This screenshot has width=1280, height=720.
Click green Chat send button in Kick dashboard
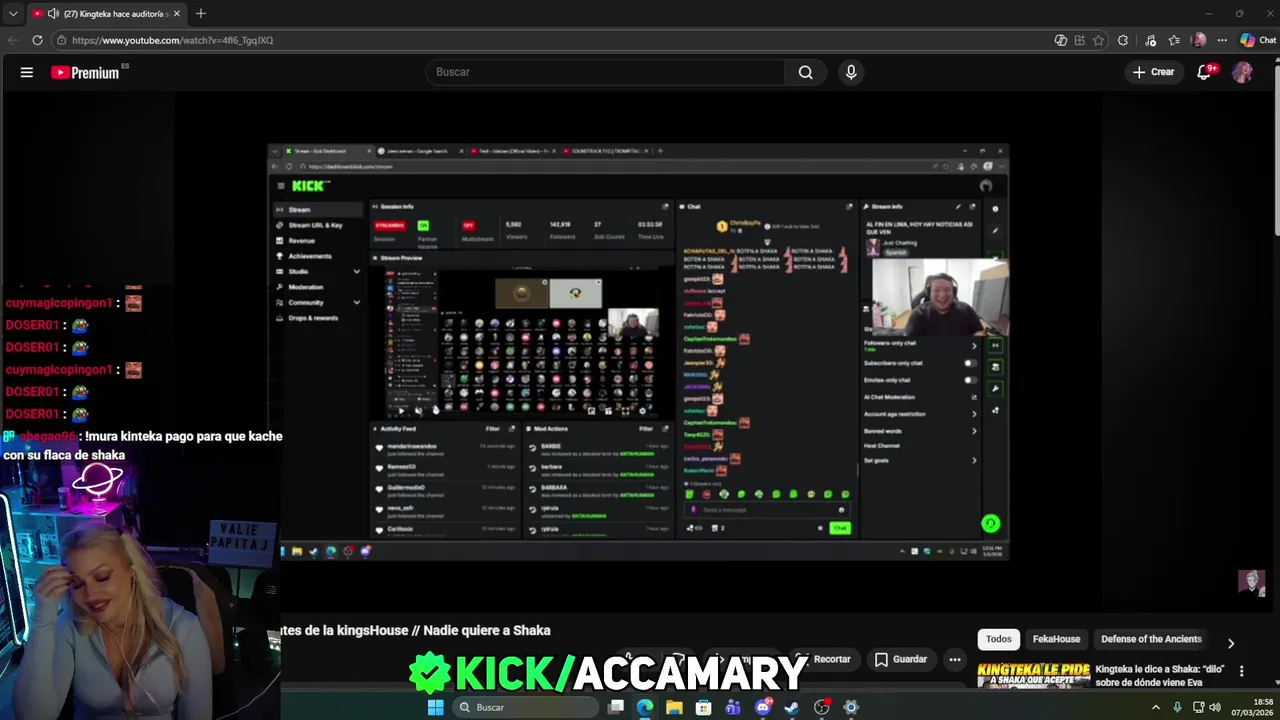coord(839,528)
